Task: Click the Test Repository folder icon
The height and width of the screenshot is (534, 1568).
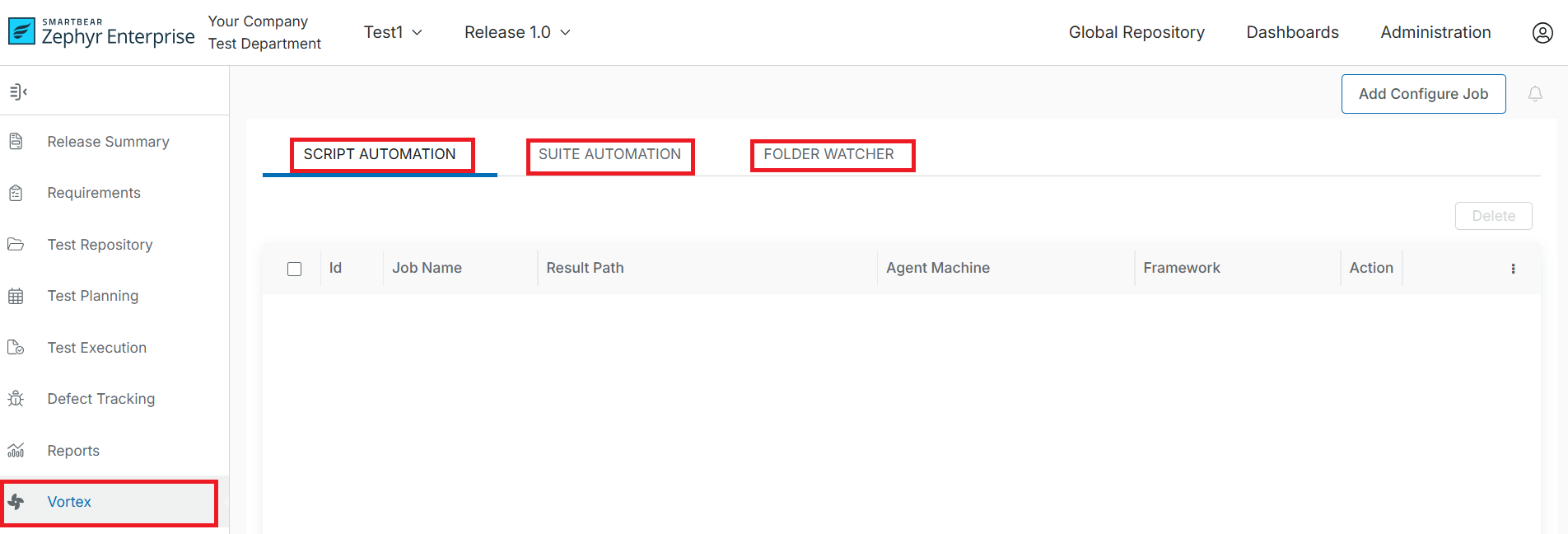Action: [16, 245]
